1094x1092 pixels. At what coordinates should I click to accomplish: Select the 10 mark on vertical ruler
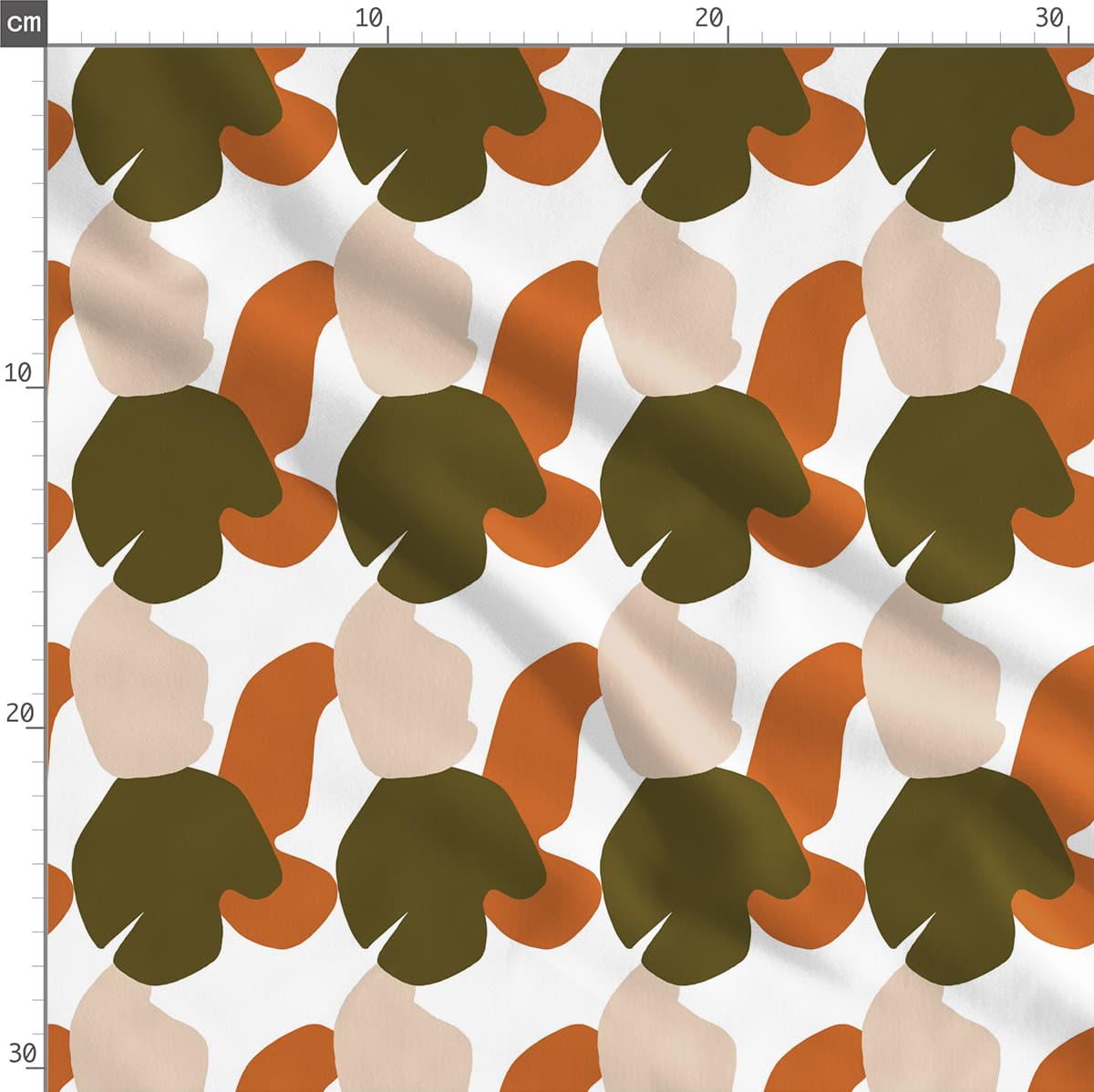(x=18, y=373)
